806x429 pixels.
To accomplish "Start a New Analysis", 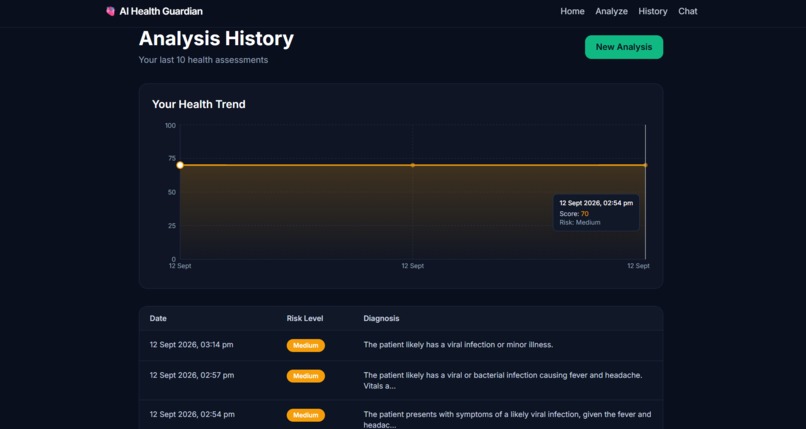I will tap(624, 47).
